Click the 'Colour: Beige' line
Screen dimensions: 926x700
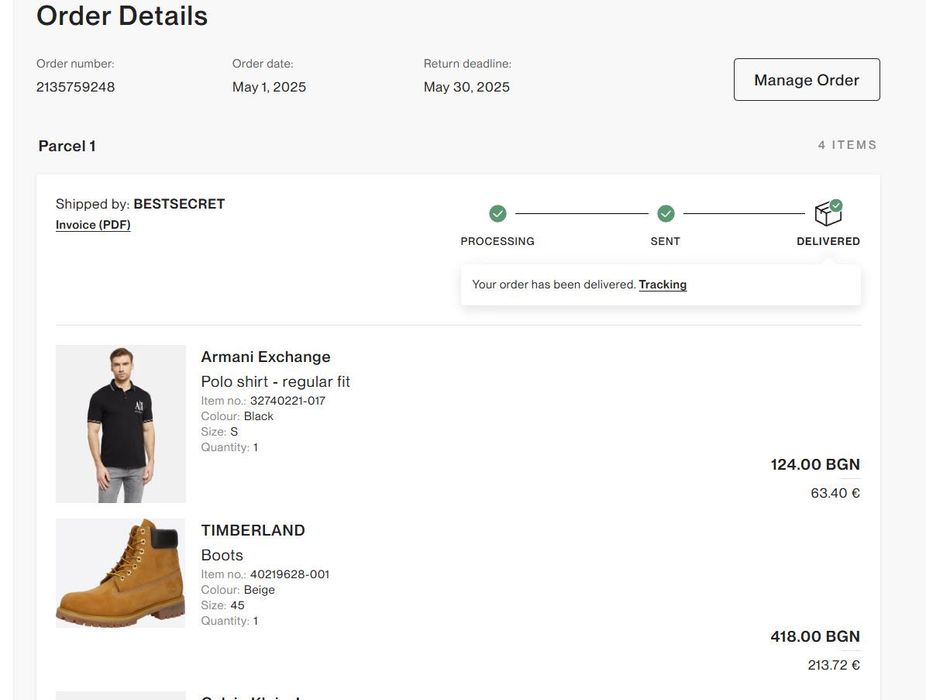click(237, 590)
